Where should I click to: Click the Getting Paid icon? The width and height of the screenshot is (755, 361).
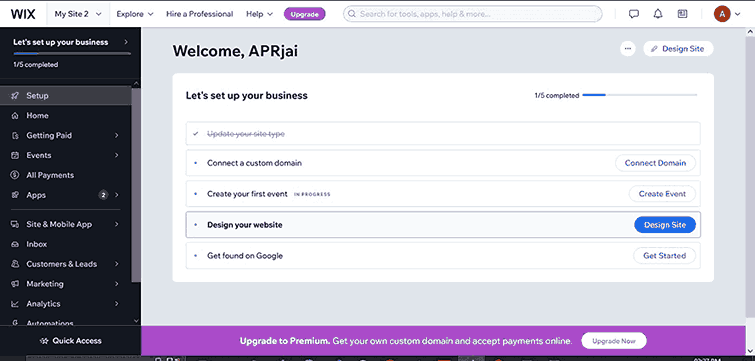(15, 135)
